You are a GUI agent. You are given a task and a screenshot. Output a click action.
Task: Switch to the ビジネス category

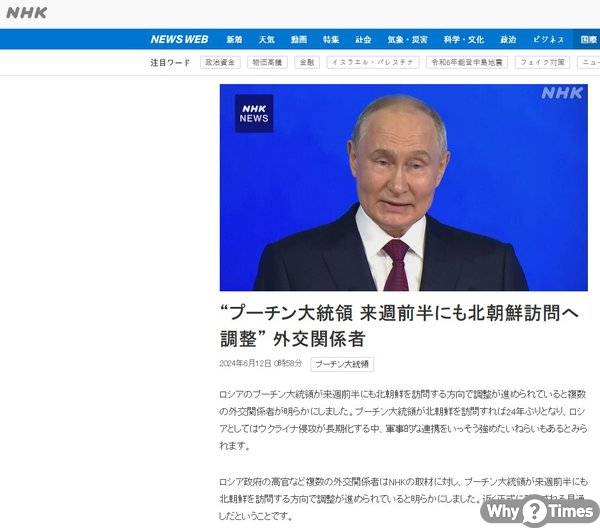(548, 39)
